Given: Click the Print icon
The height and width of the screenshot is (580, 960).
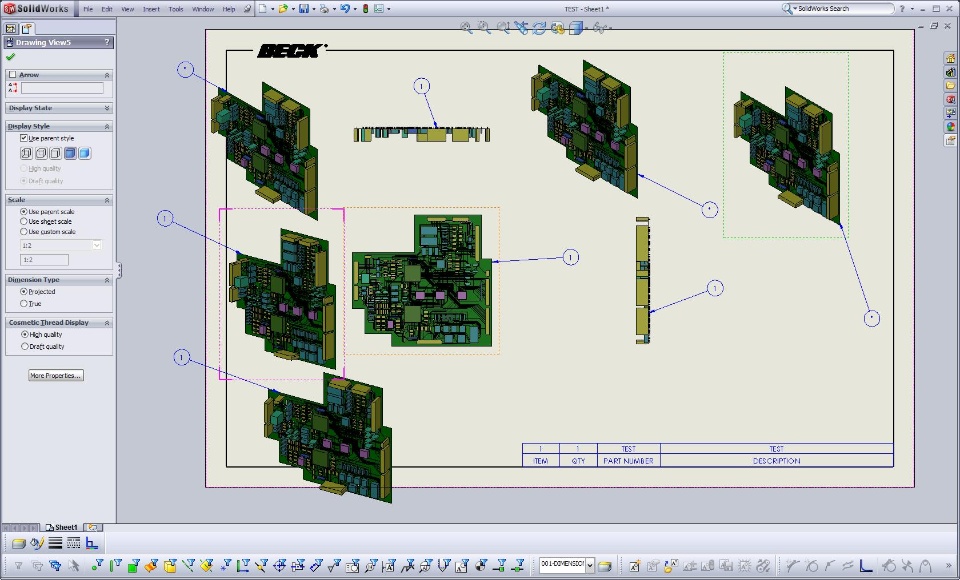Looking at the screenshot, I should pyautogui.click(x=324, y=9).
